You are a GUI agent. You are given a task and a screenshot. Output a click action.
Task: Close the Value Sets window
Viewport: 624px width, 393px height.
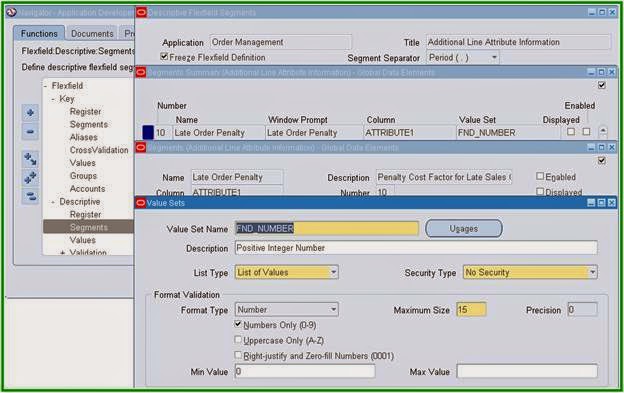pos(612,203)
